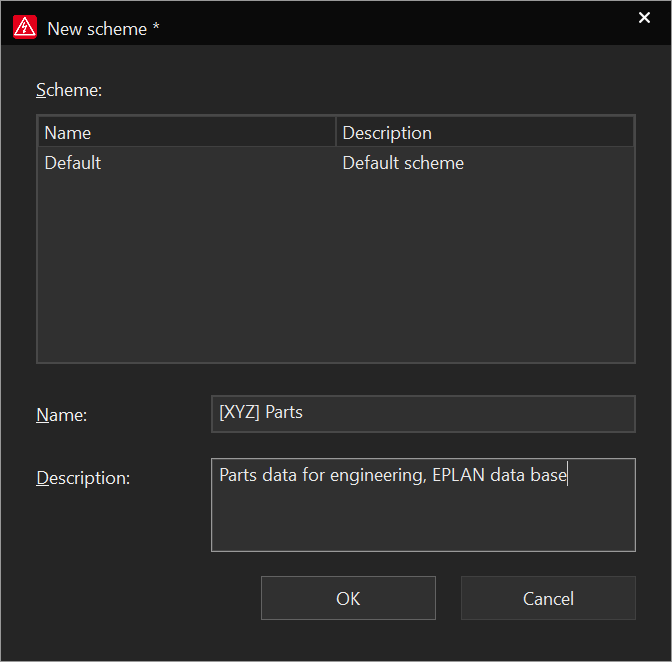This screenshot has height=662, width=672.
Task: Click the EPLAN logo in title bar
Action: click(x=25, y=28)
